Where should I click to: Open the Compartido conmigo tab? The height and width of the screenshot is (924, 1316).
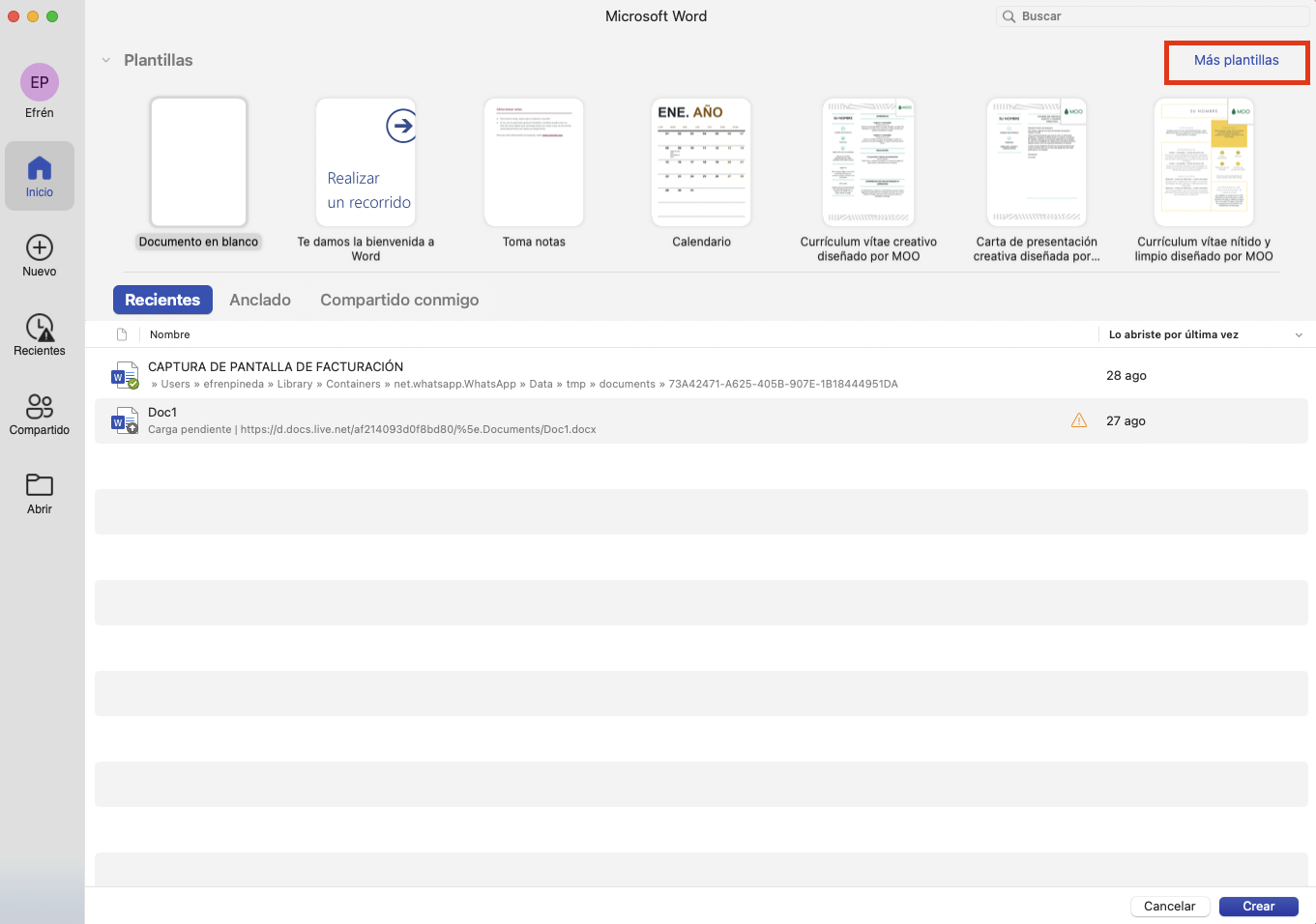(x=399, y=300)
